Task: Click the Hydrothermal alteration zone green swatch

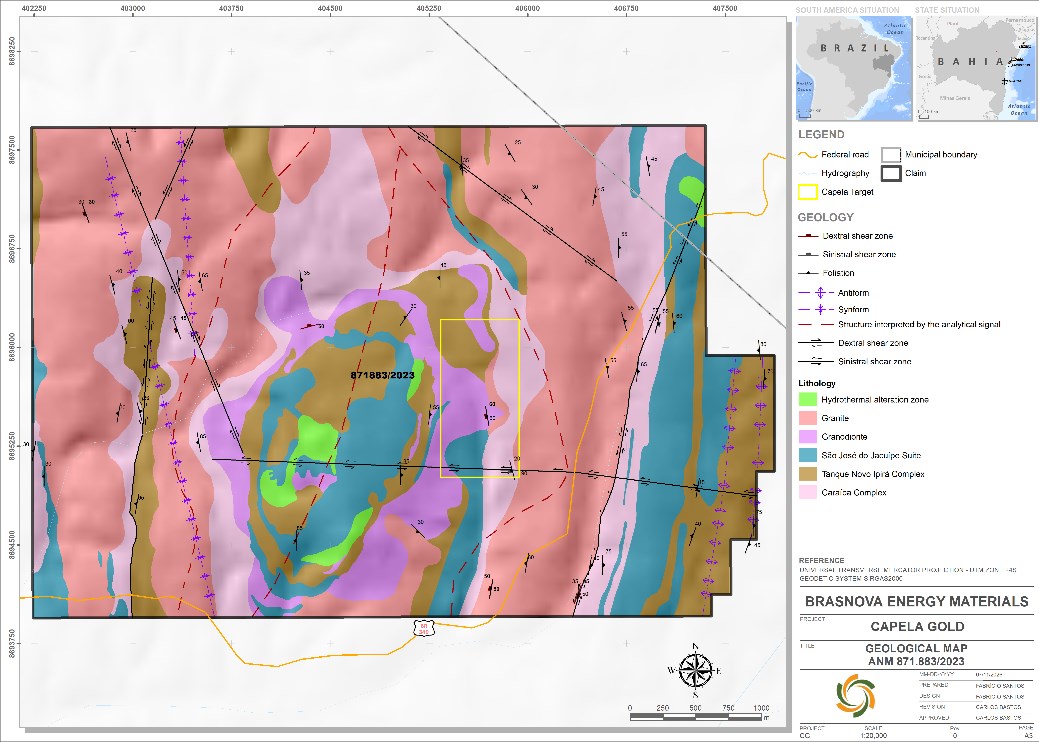Action: (x=807, y=399)
